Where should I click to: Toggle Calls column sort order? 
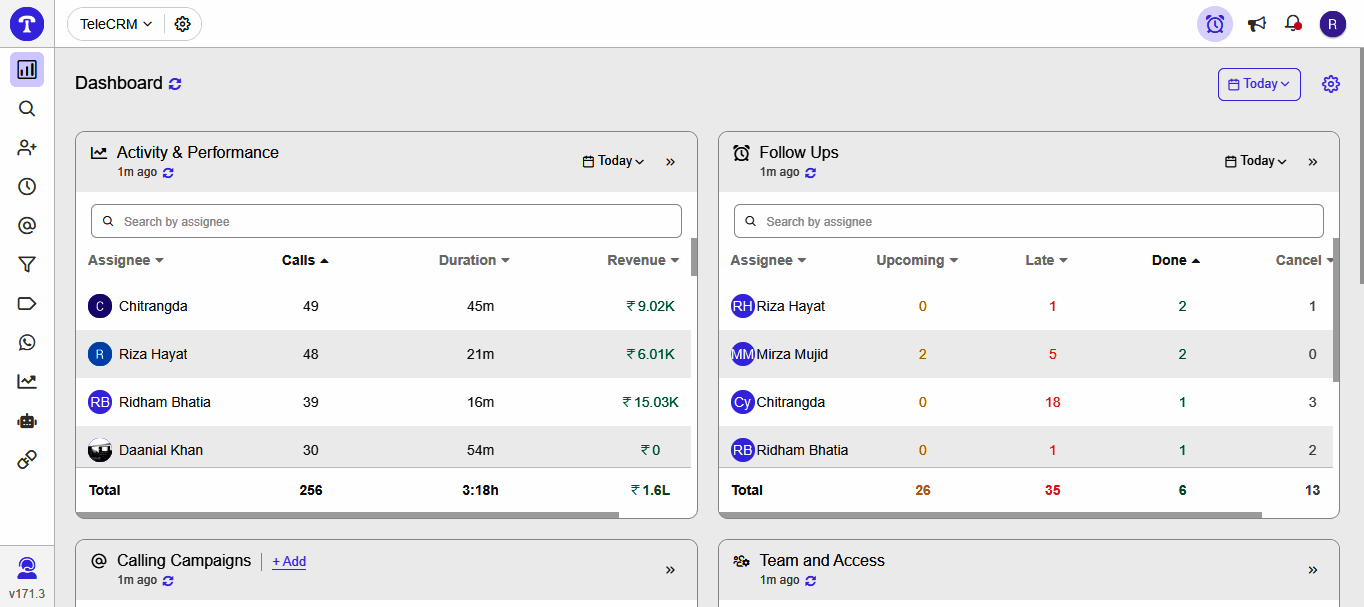click(305, 260)
